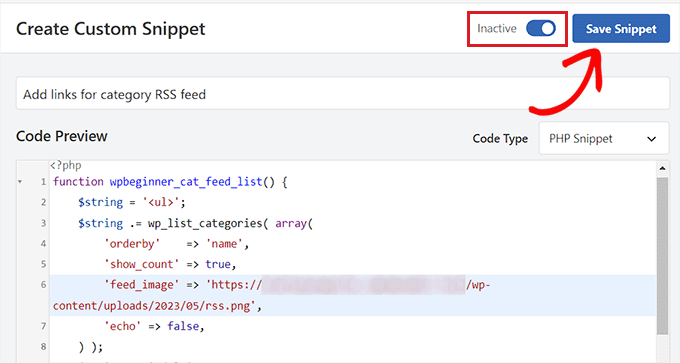Click the 'feed_image' key on line 6
680x363 pixels.
tap(141, 285)
